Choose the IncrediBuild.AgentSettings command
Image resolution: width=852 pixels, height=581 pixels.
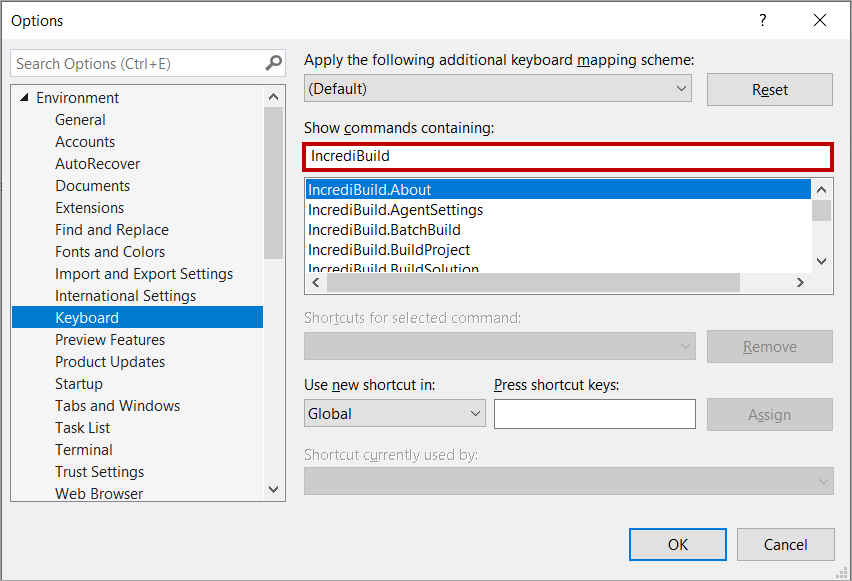395,210
